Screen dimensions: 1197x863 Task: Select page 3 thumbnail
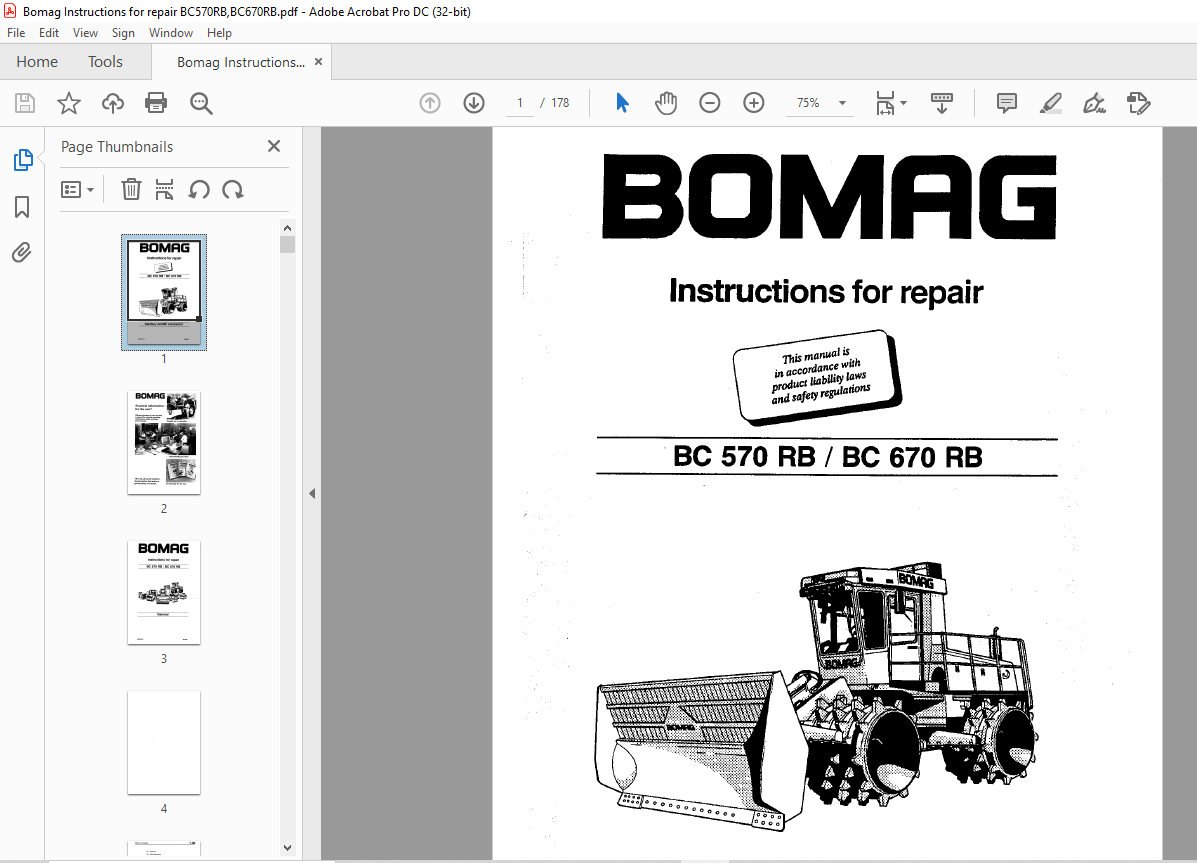click(x=164, y=593)
